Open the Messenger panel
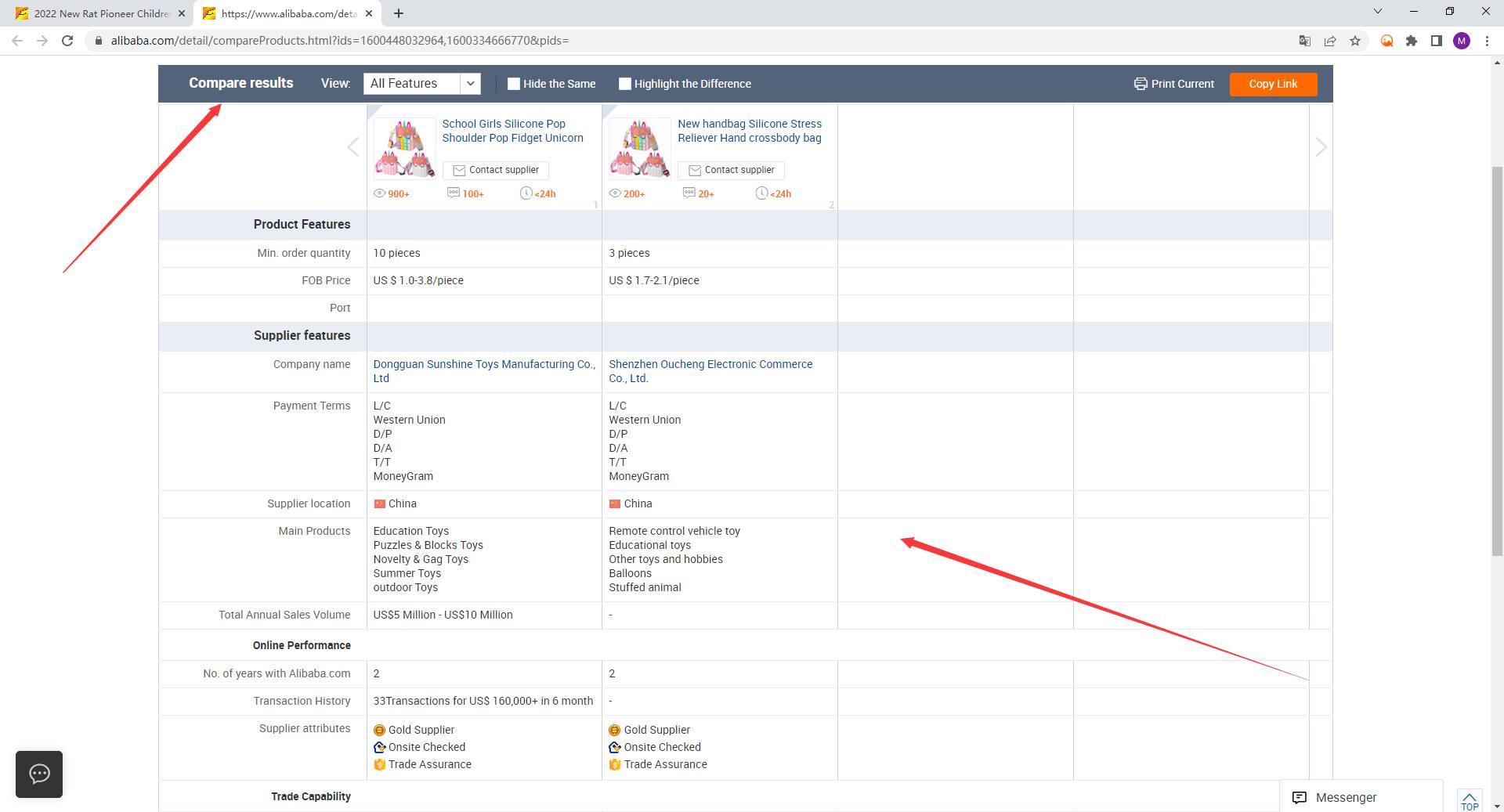1504x812 pixels. point(1361,797)
